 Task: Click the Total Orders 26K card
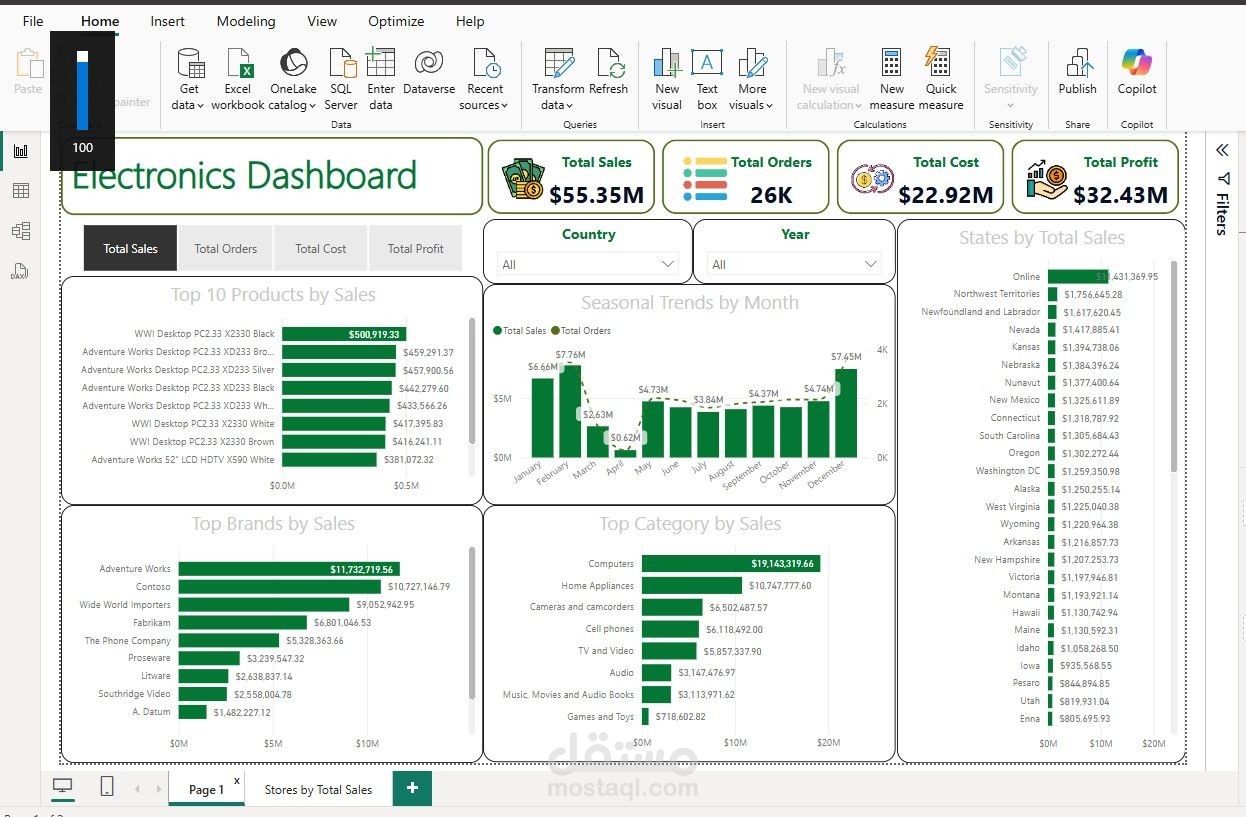(746, 177)
